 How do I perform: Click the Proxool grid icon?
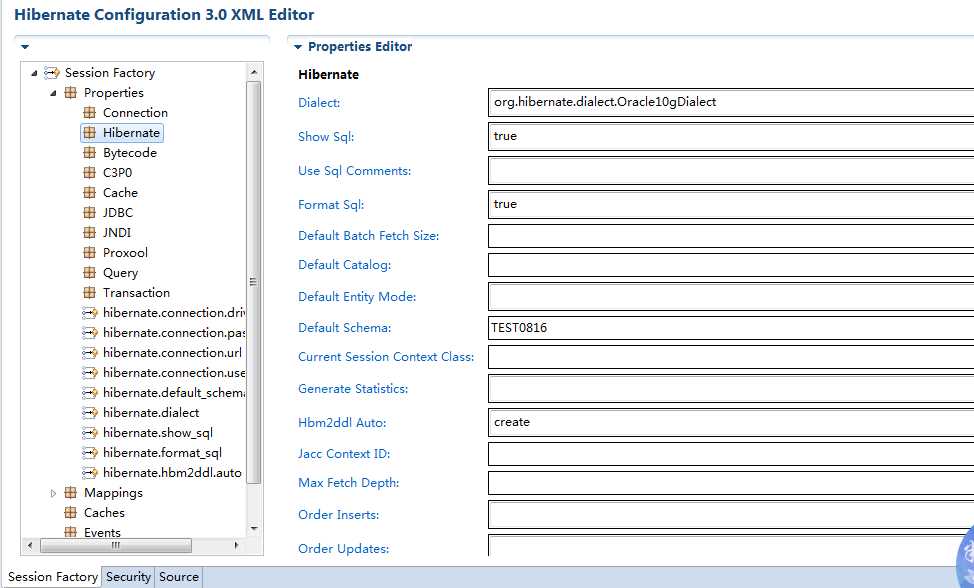(89, 253)
